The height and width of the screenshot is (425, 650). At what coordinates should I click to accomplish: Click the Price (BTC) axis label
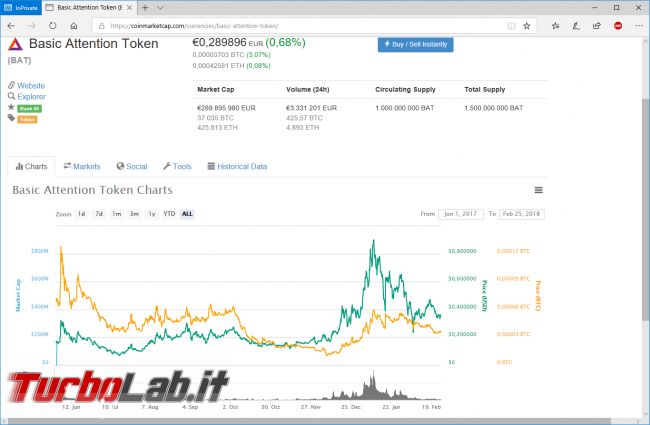pyautogui.click(x=538, y=296)
